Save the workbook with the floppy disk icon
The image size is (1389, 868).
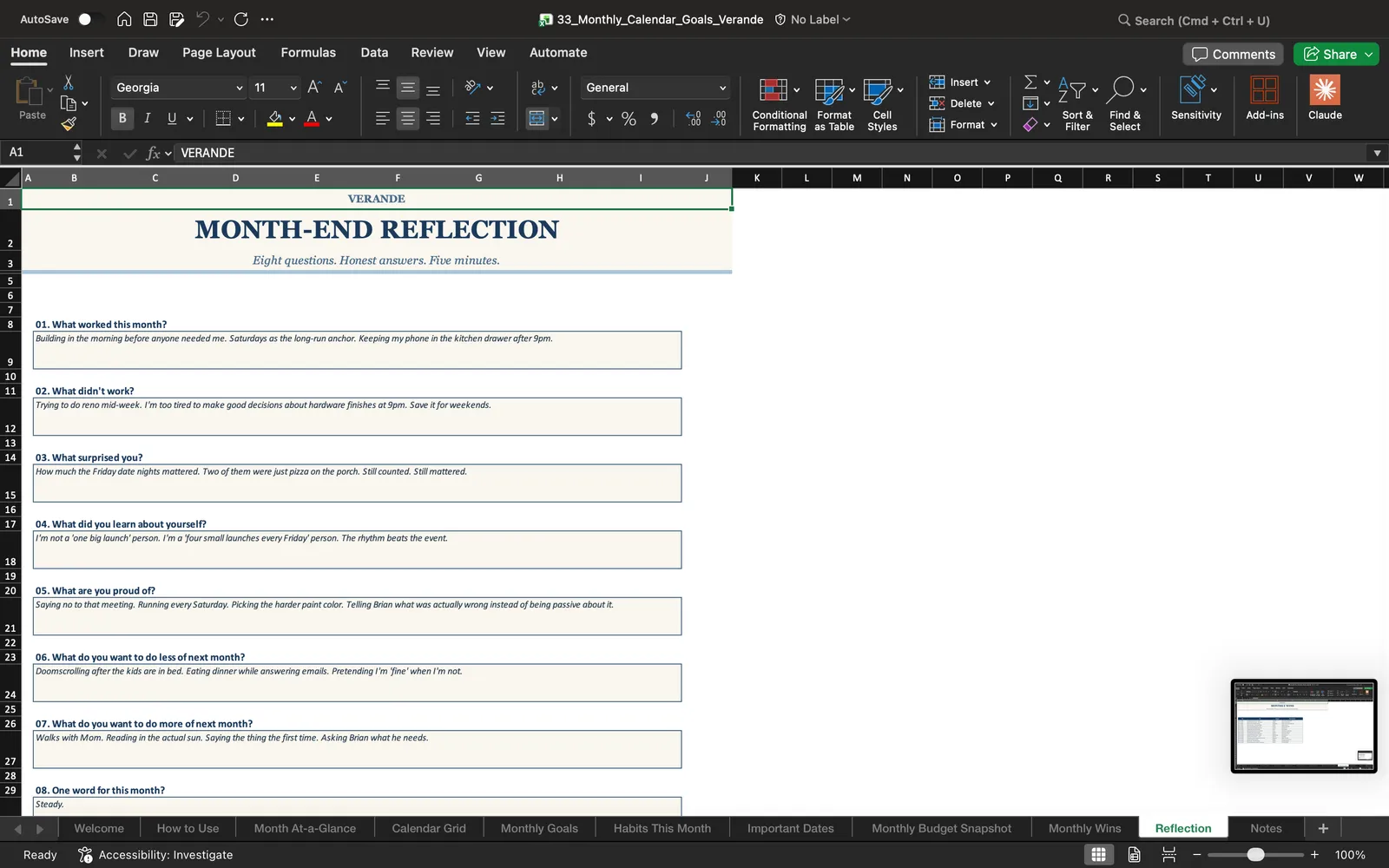pos(150,19)
